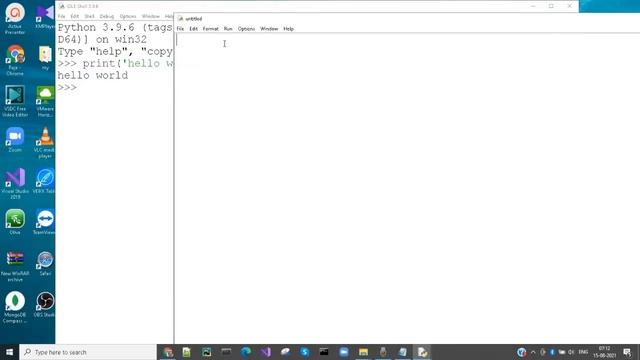Image resolution: width=640 pixels, height=360 pixels.
Task: Click inside the untitled editor text area
Action: [x=407, y=188]
